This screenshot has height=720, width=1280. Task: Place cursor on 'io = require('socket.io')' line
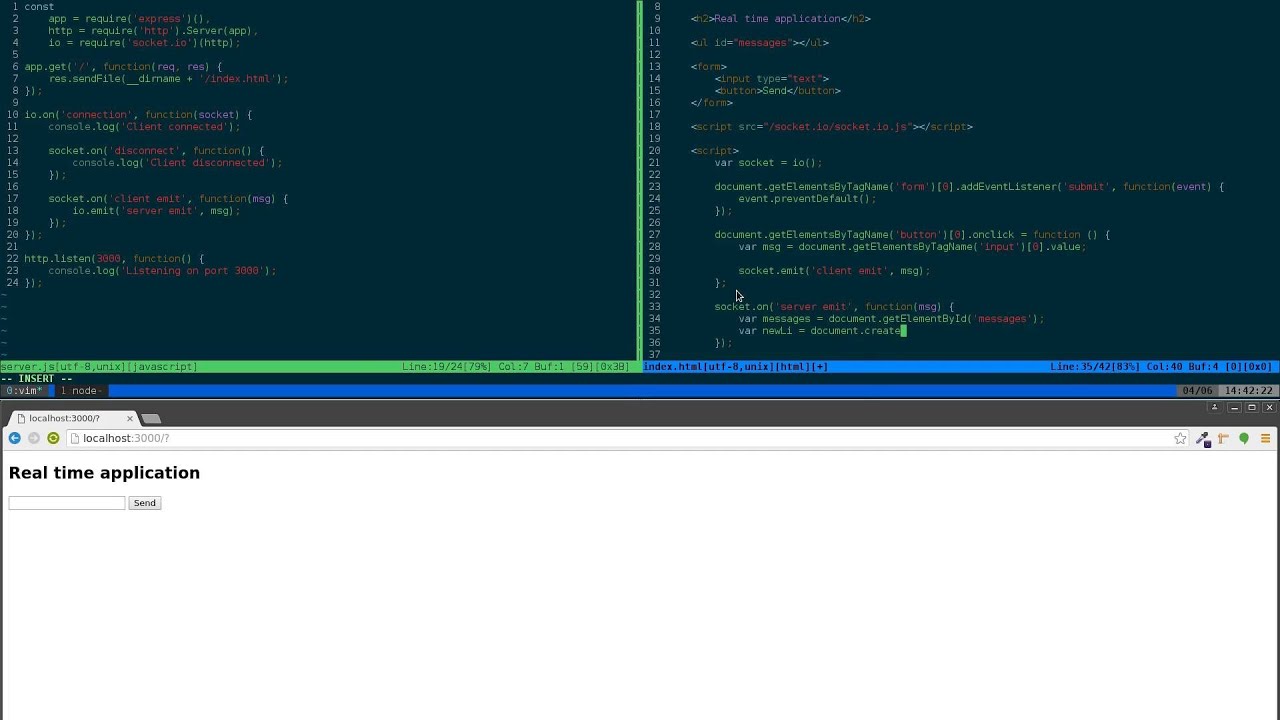(x=144, y=42)
